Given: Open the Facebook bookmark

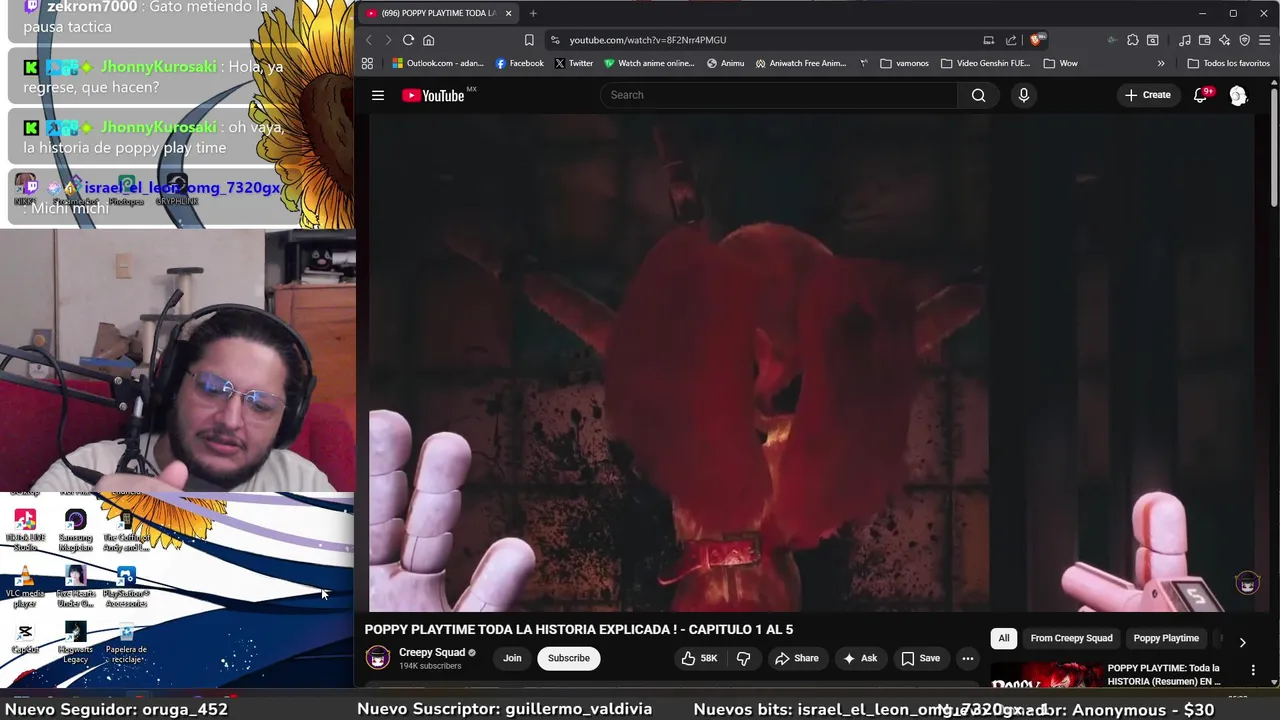Looking at the screenshot, I should 519,63.
